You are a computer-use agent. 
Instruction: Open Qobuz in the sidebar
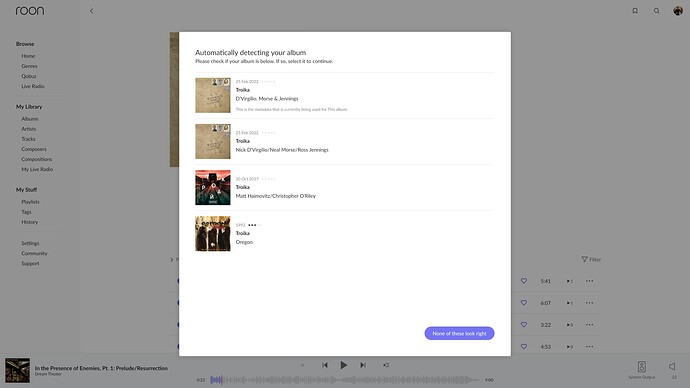pos(29,76)
